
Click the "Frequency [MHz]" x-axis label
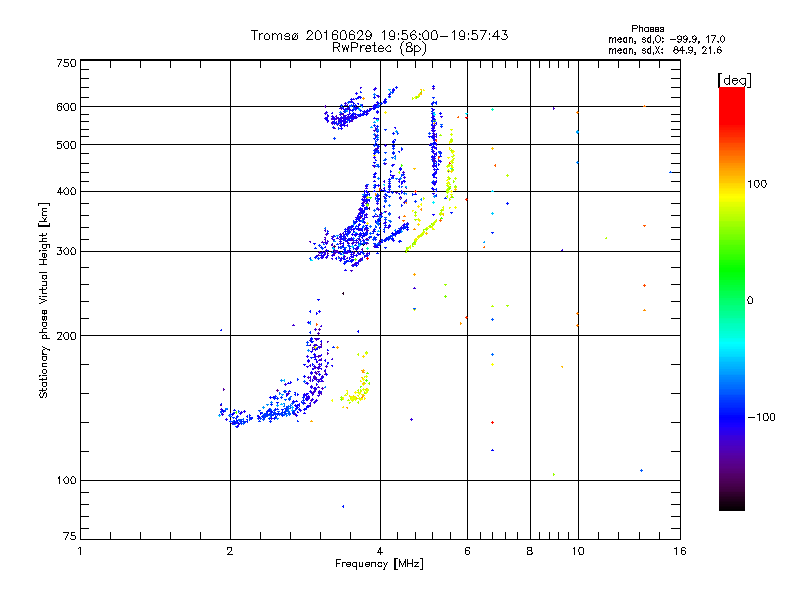click(379, 564)
